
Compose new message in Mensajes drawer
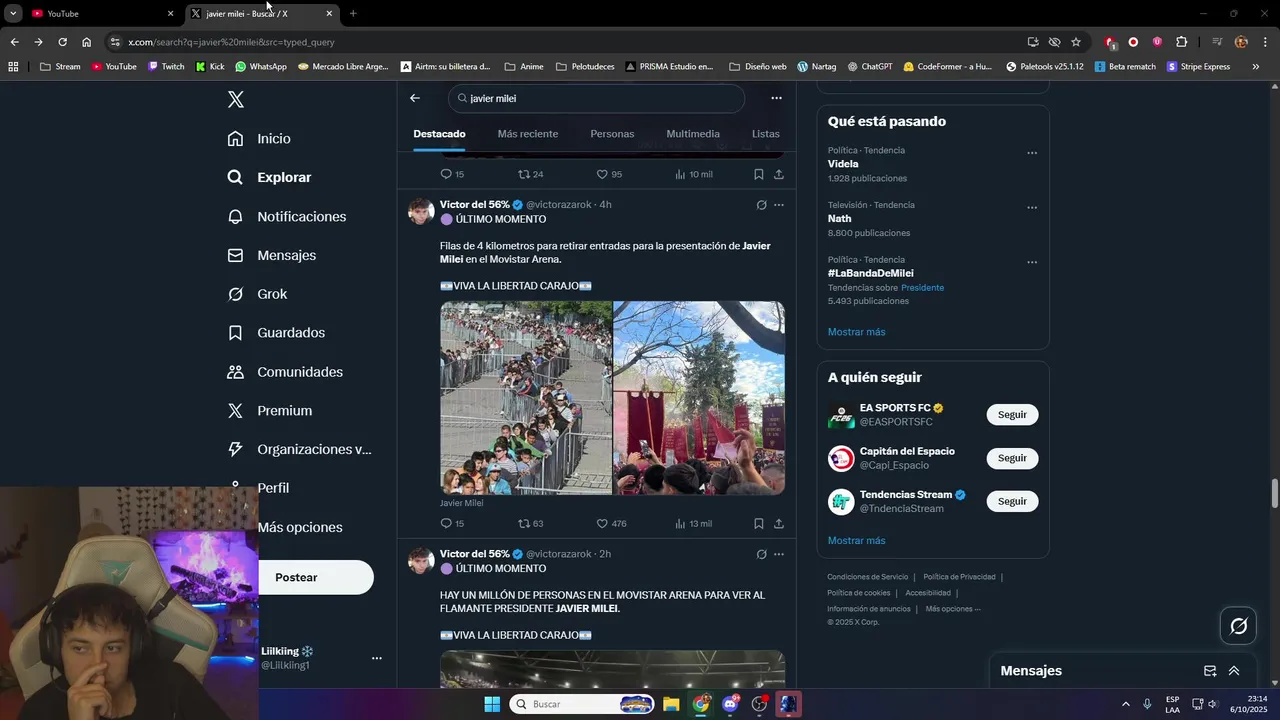pos(1210,671)
